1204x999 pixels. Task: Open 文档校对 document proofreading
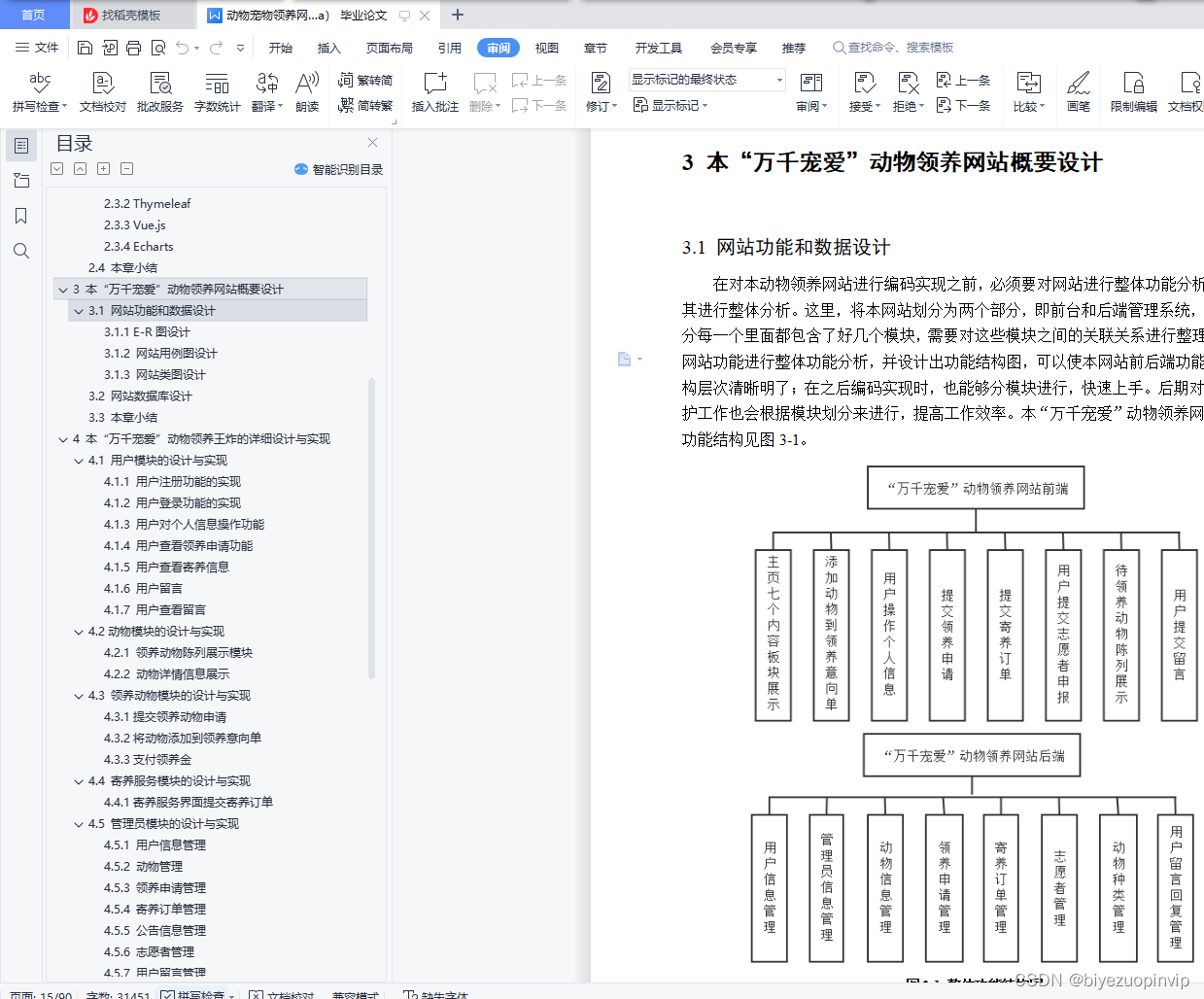103,92
